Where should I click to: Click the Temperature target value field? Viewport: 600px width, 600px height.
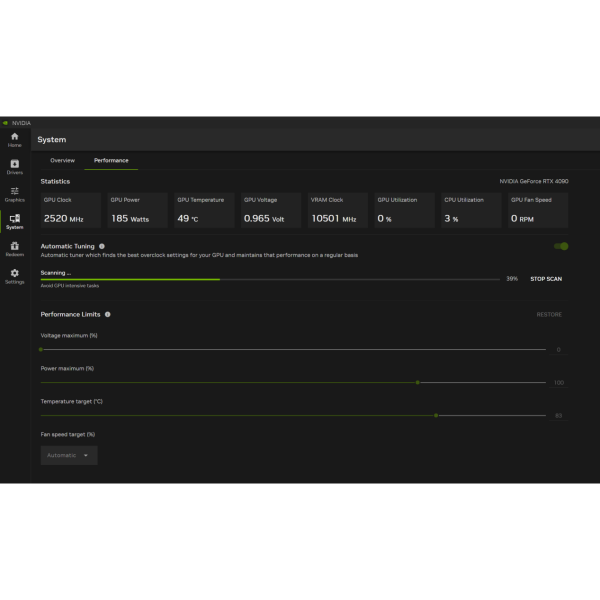click(559, 416)
